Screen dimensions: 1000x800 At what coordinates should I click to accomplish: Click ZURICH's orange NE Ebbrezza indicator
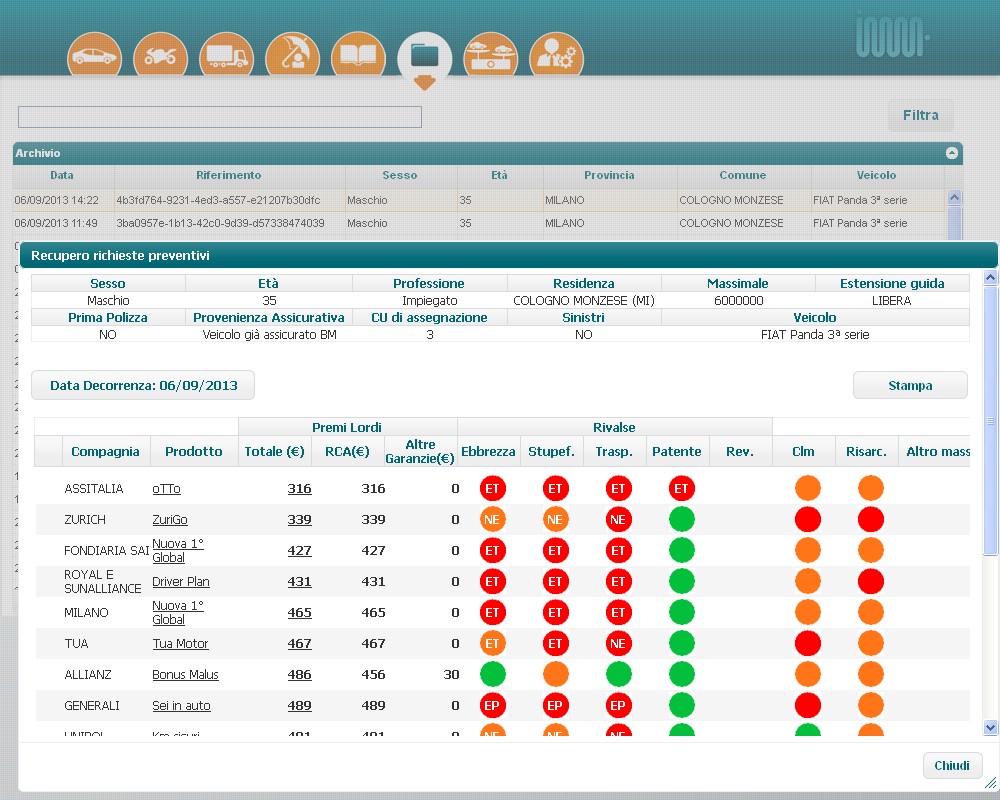point(492,519)
